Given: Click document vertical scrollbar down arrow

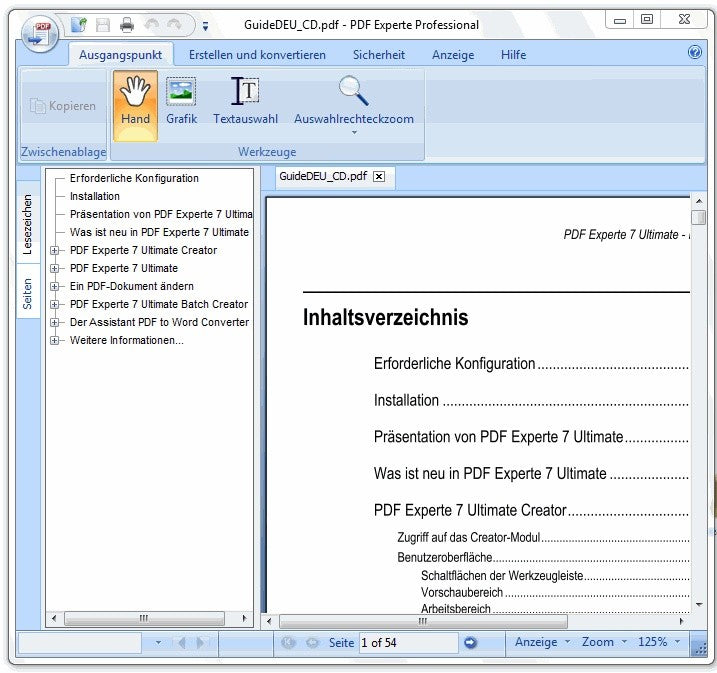Looking at the screenshot, I should click(x=699, y=604).
